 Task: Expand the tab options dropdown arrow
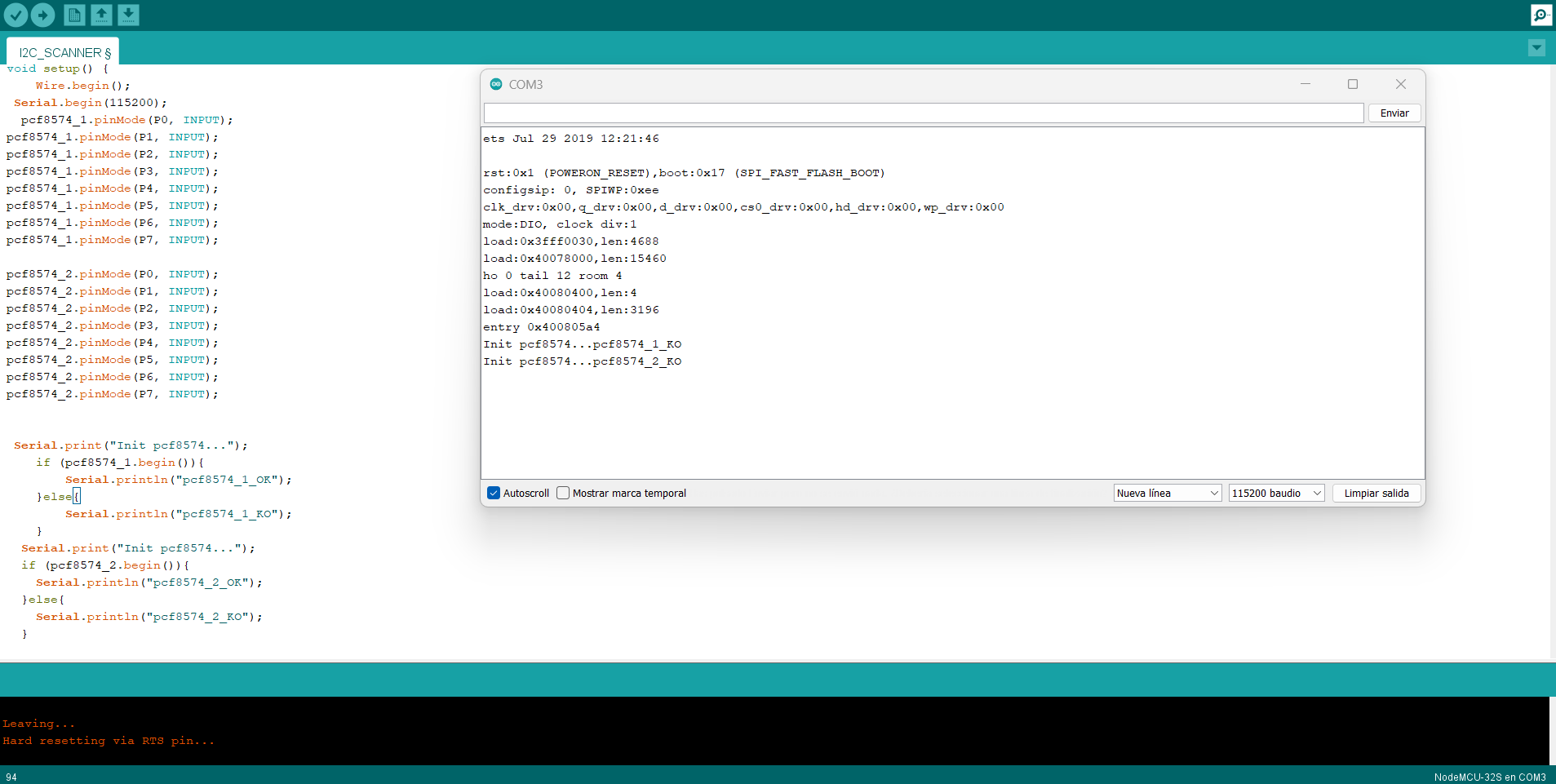(x=1536, y=48)
